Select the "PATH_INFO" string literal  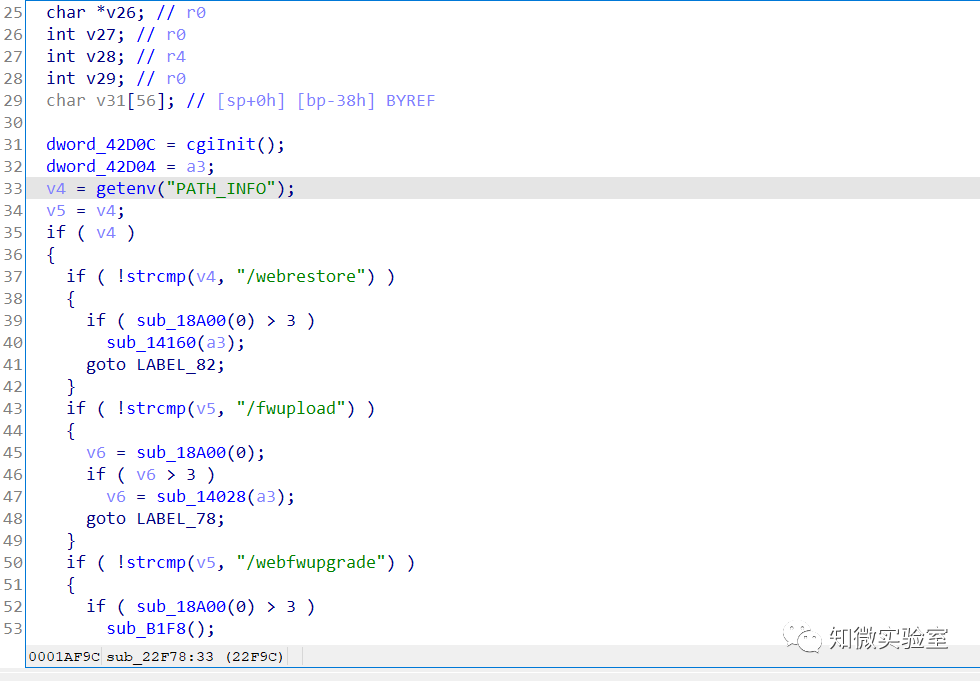(221, 188)
